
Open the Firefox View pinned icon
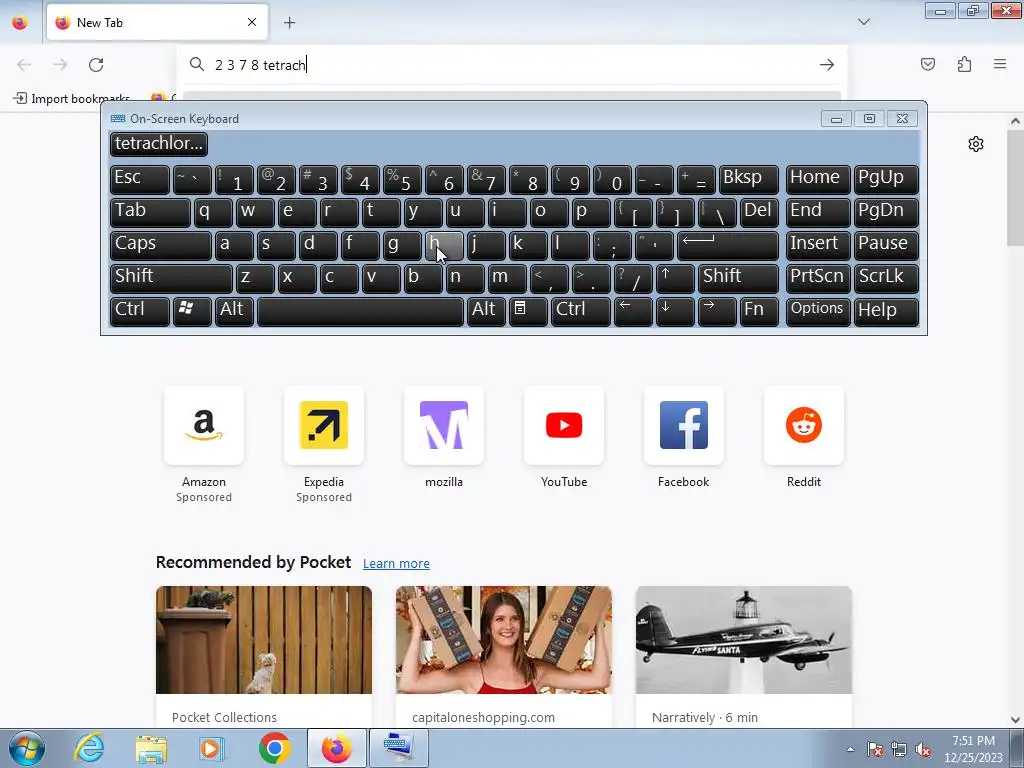click(x=20, y=23)
